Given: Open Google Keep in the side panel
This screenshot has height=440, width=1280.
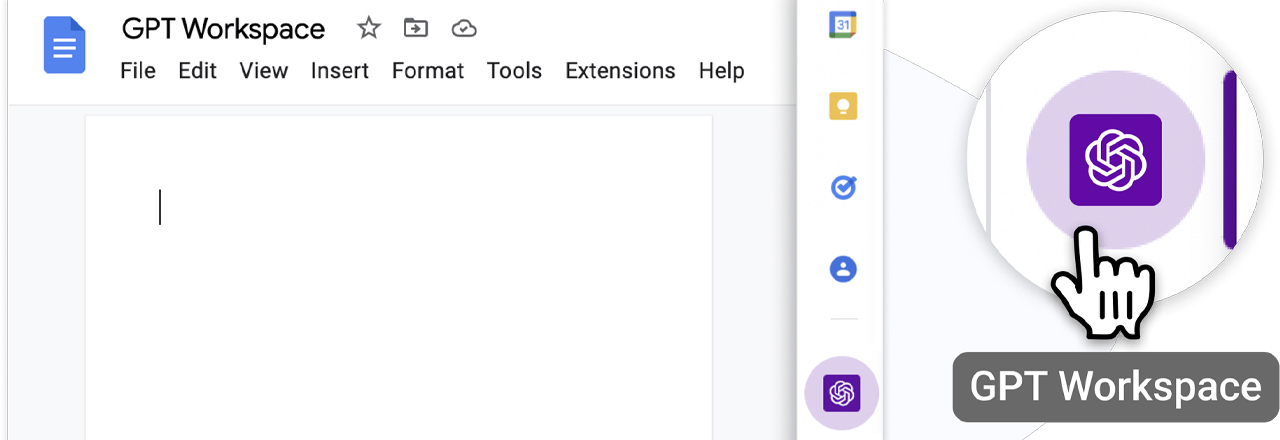Looking at the screenshot, I should point(843,106).
